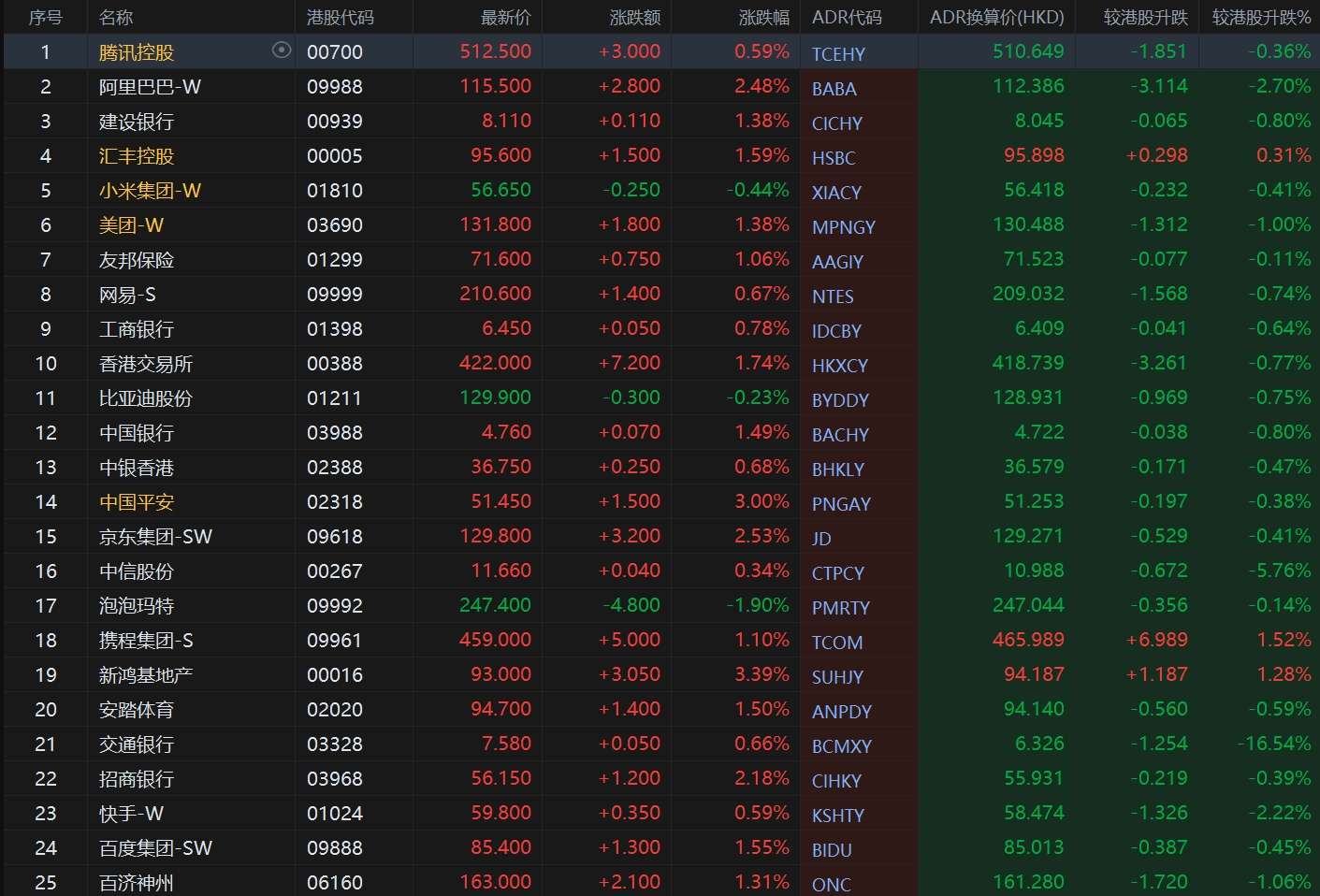This screenshot has height=896, width=1320.
Task: Sort by the 名称 column header
Action: tap(116, 18)
